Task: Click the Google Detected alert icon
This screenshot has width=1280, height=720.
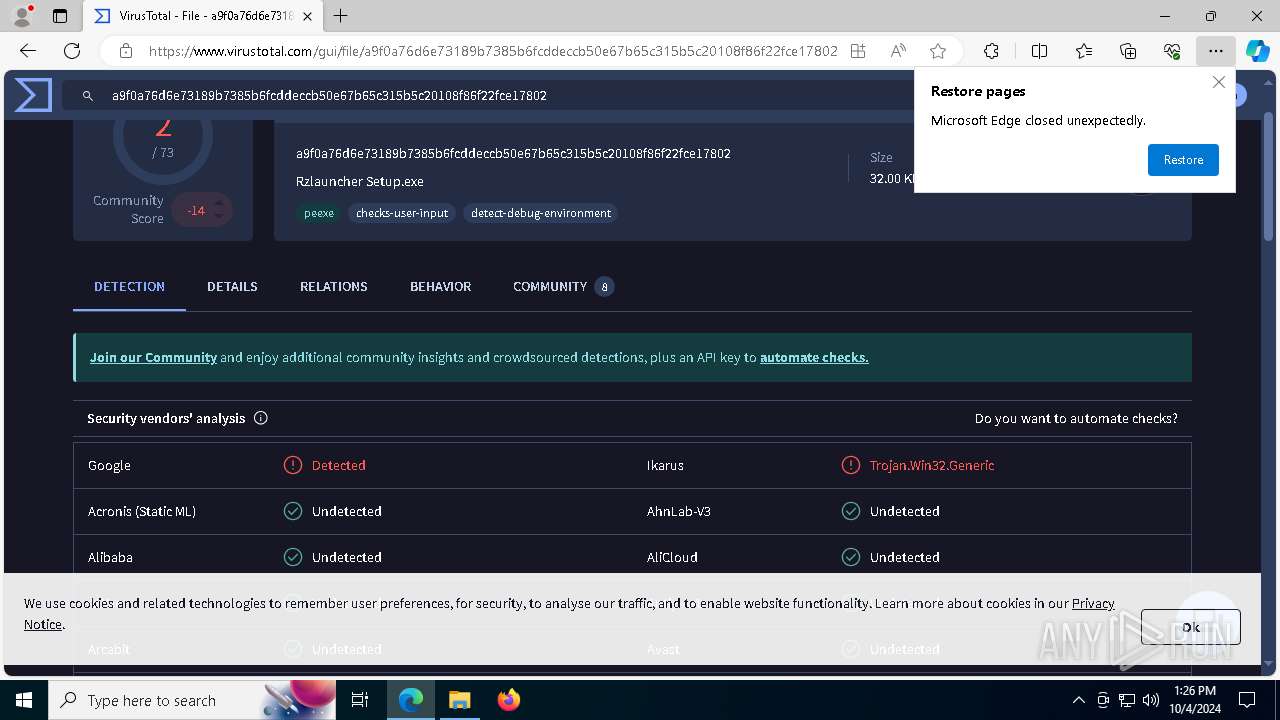Action: coord(293,465)
